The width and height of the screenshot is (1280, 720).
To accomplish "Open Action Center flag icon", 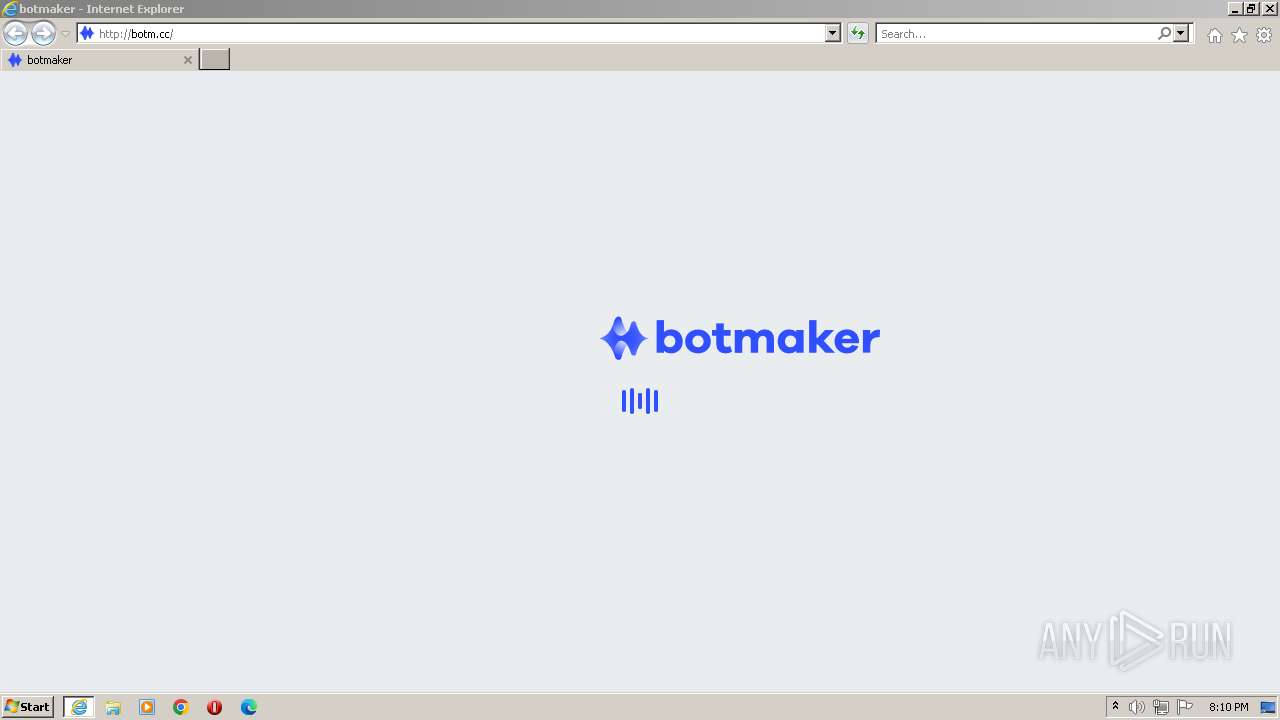I will tap(1185, 707).
